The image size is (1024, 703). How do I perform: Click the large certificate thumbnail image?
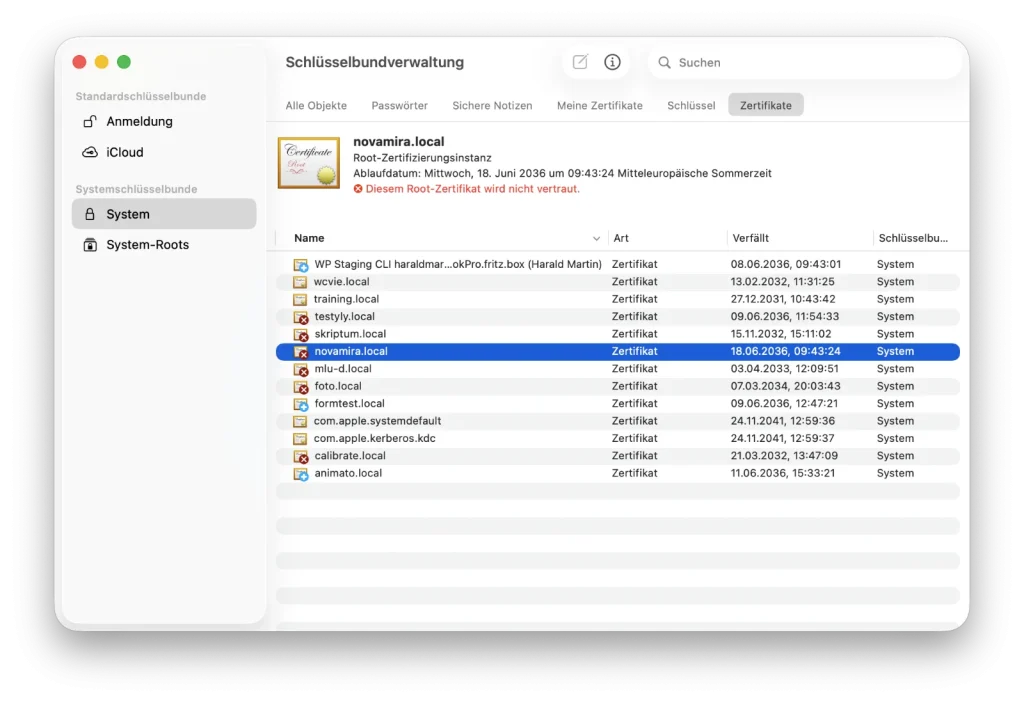click(309, 163)
